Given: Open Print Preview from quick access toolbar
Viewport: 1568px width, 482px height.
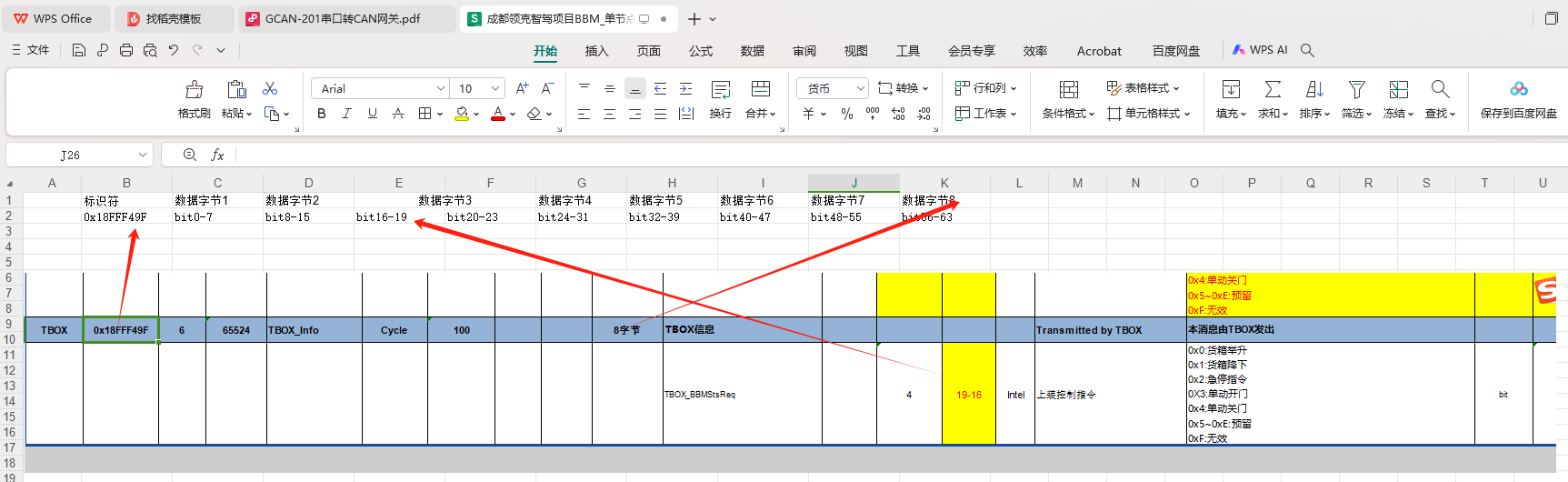Looking at the screenshot, I should [150, 50].
